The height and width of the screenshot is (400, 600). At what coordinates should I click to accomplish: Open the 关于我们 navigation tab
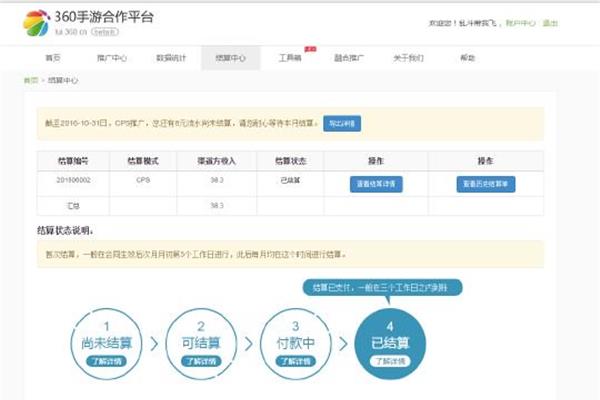tap(408, 58)
